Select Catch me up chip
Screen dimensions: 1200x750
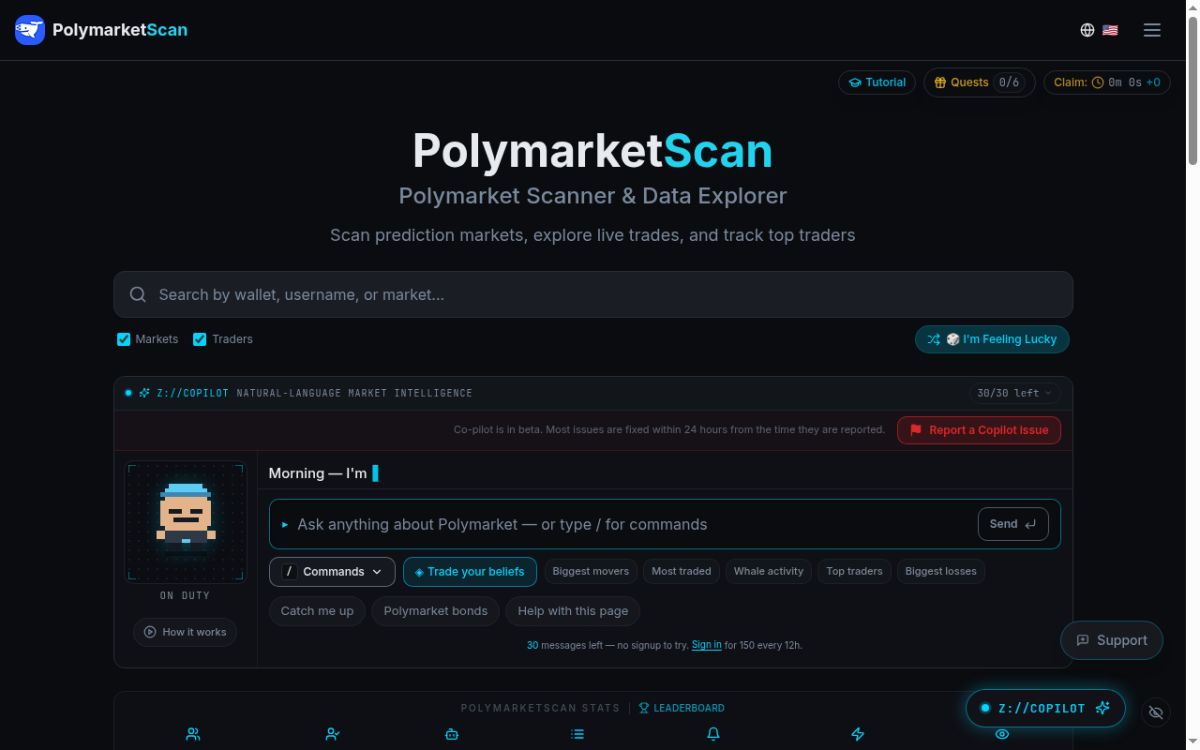point(317,611)
